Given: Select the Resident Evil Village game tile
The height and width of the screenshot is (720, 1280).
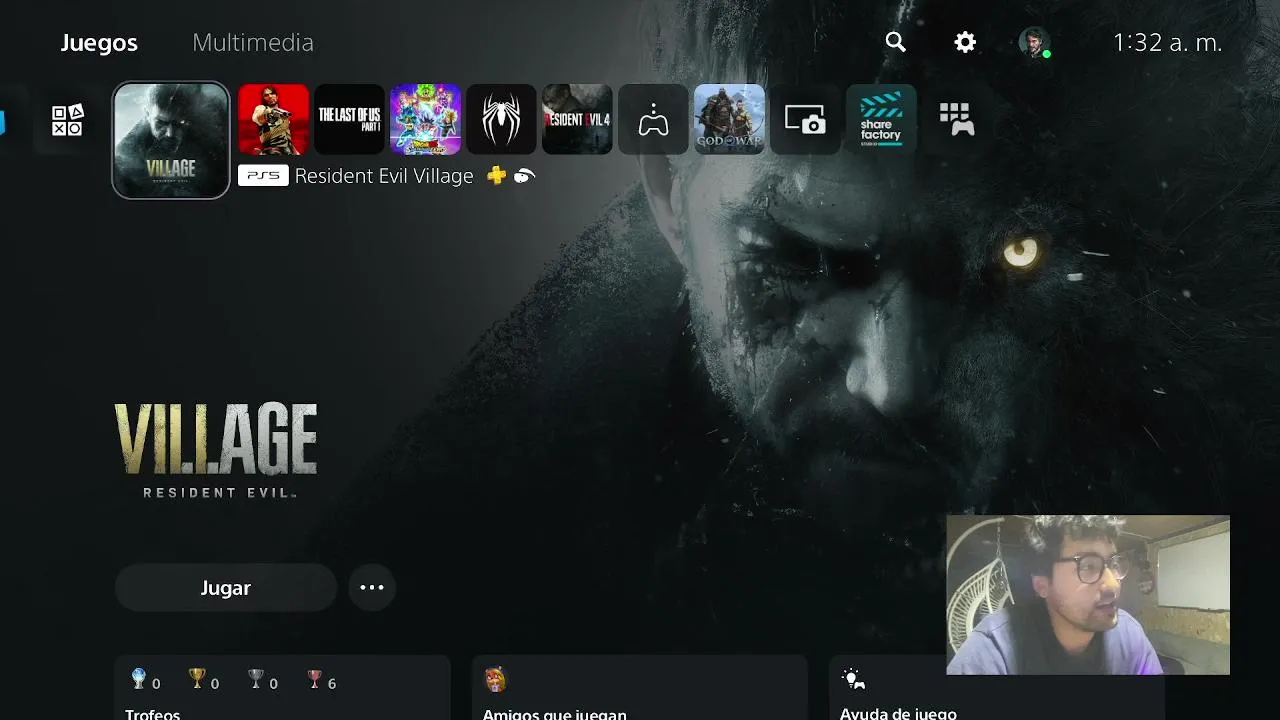Looking at the screenshot, I should 171,140.
